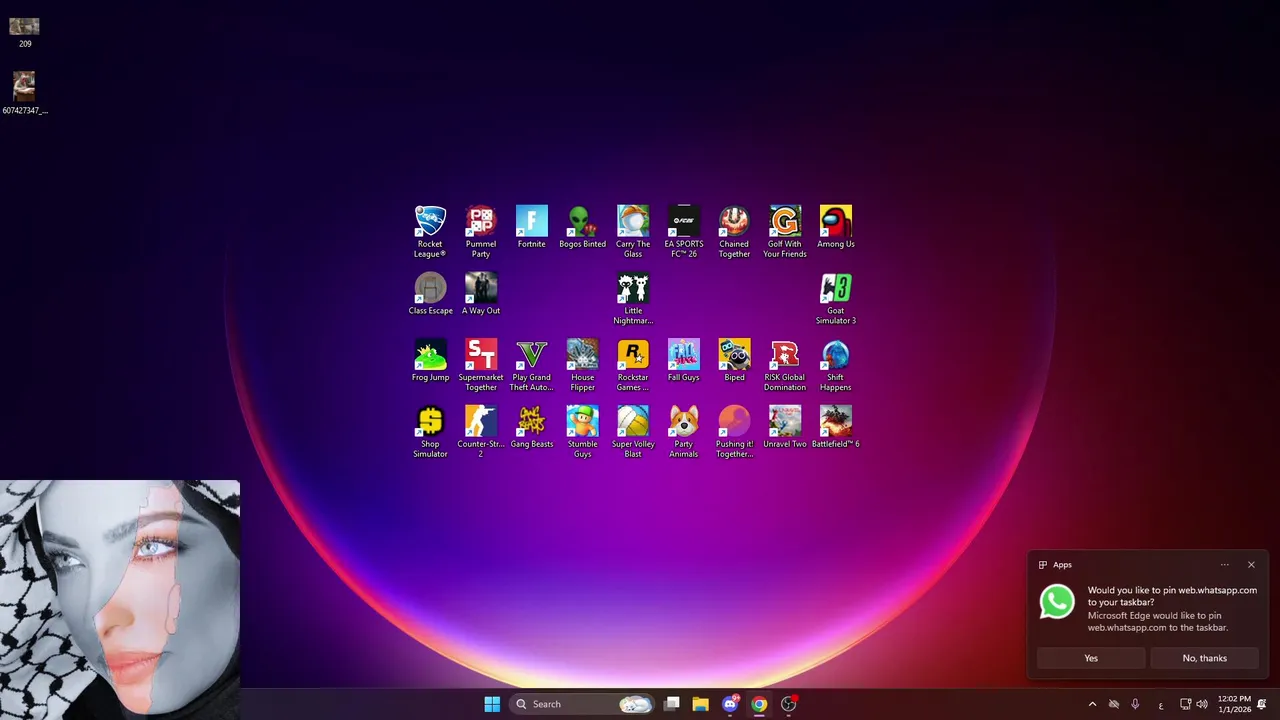Screen dimensions: 1280x720
Task: Open Bogos Binted alien icon
Action: pos(582,227)
